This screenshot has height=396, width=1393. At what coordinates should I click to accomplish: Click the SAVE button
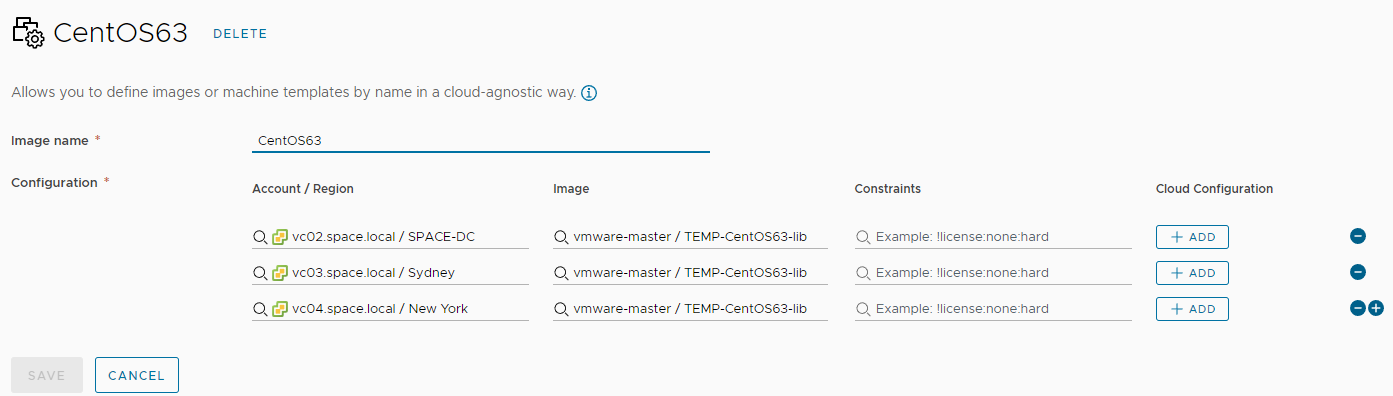pos(47,375)
